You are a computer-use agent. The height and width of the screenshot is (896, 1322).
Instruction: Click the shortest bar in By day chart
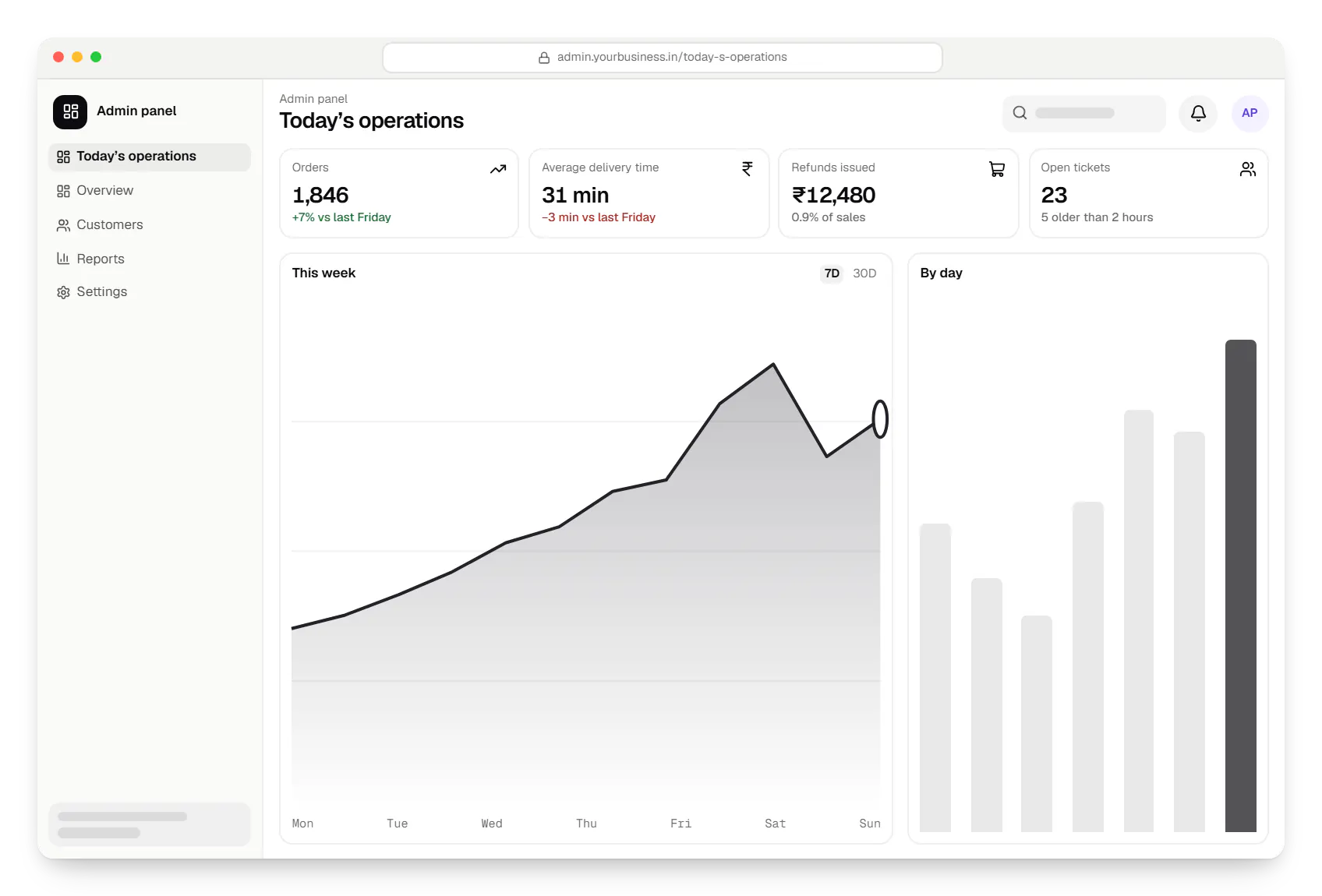(1037, 724)
